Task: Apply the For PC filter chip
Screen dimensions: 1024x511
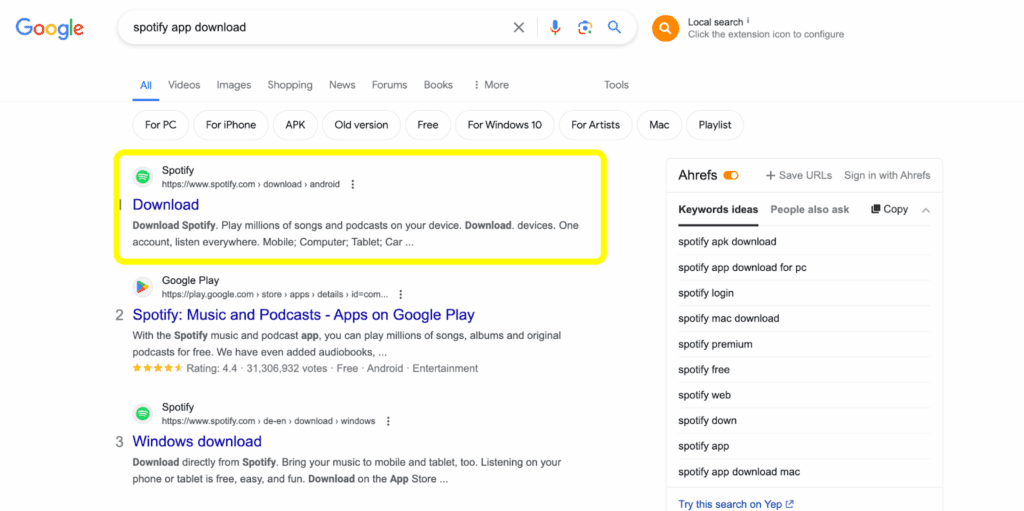Action: click(x=161, y=125)
